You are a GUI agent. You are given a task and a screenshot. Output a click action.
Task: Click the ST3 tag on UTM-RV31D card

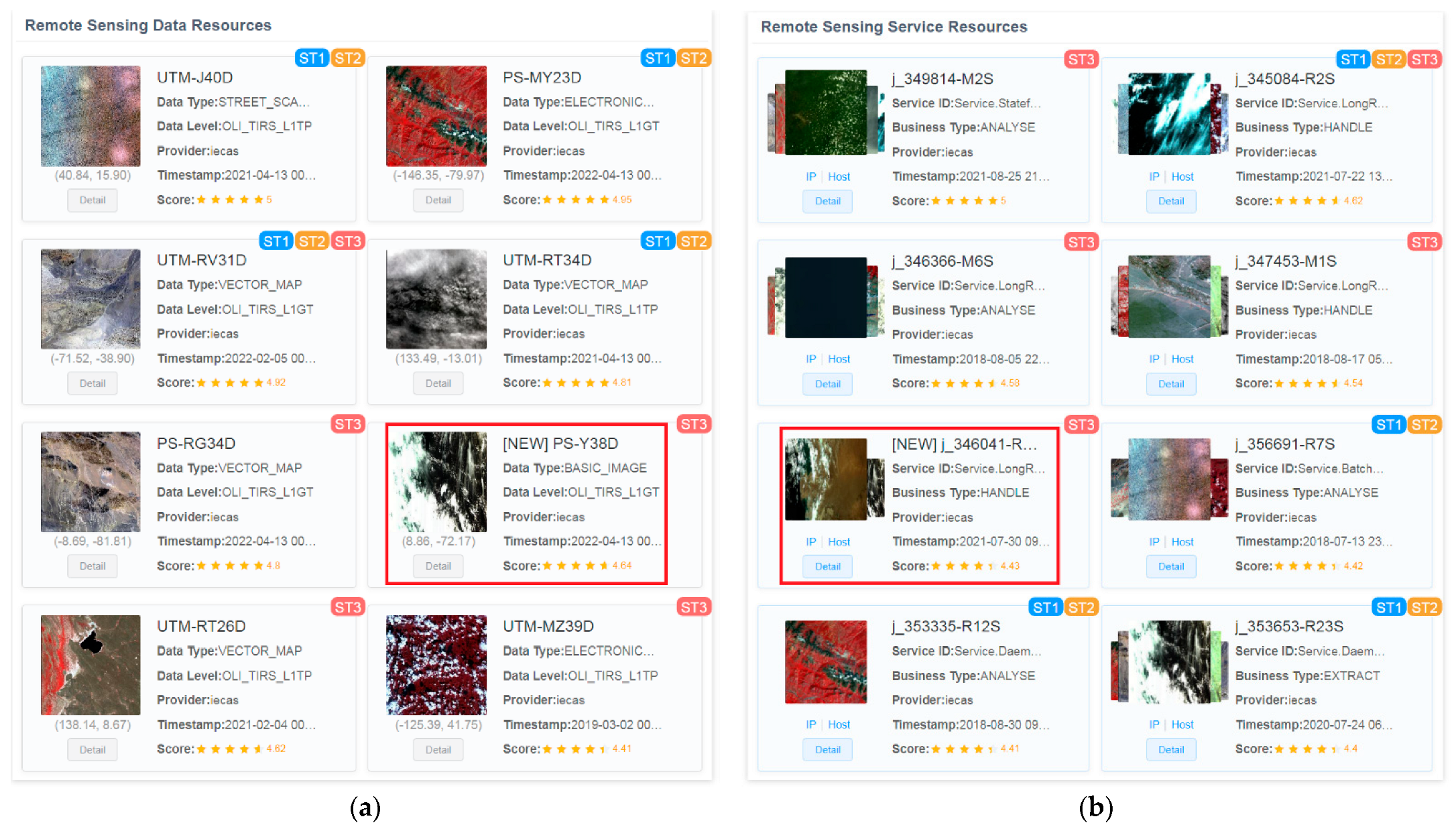tap(348, 241)
